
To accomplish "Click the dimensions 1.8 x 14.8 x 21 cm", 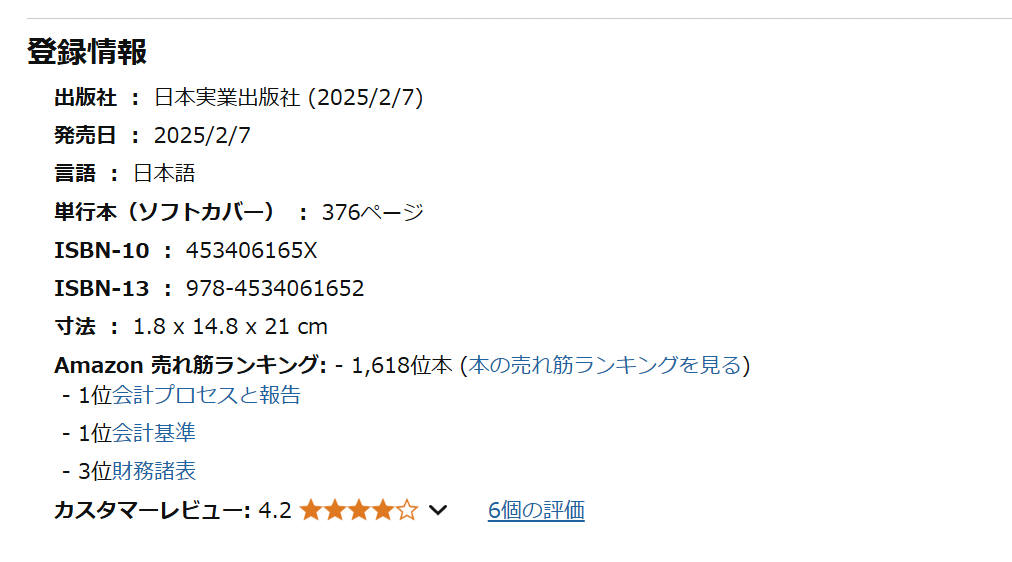I will [230, 327].
